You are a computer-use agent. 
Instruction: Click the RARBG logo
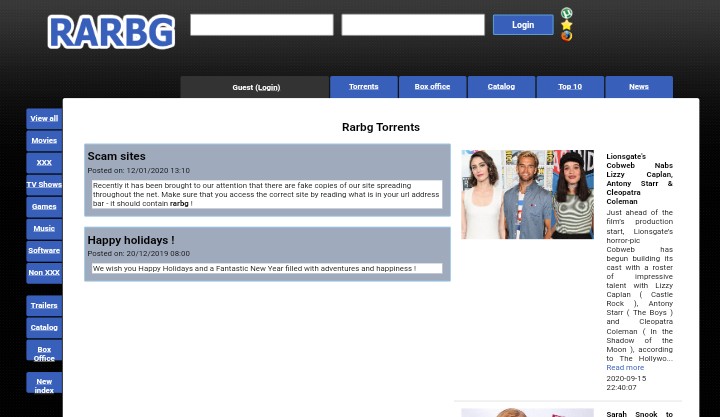(111, 32)
